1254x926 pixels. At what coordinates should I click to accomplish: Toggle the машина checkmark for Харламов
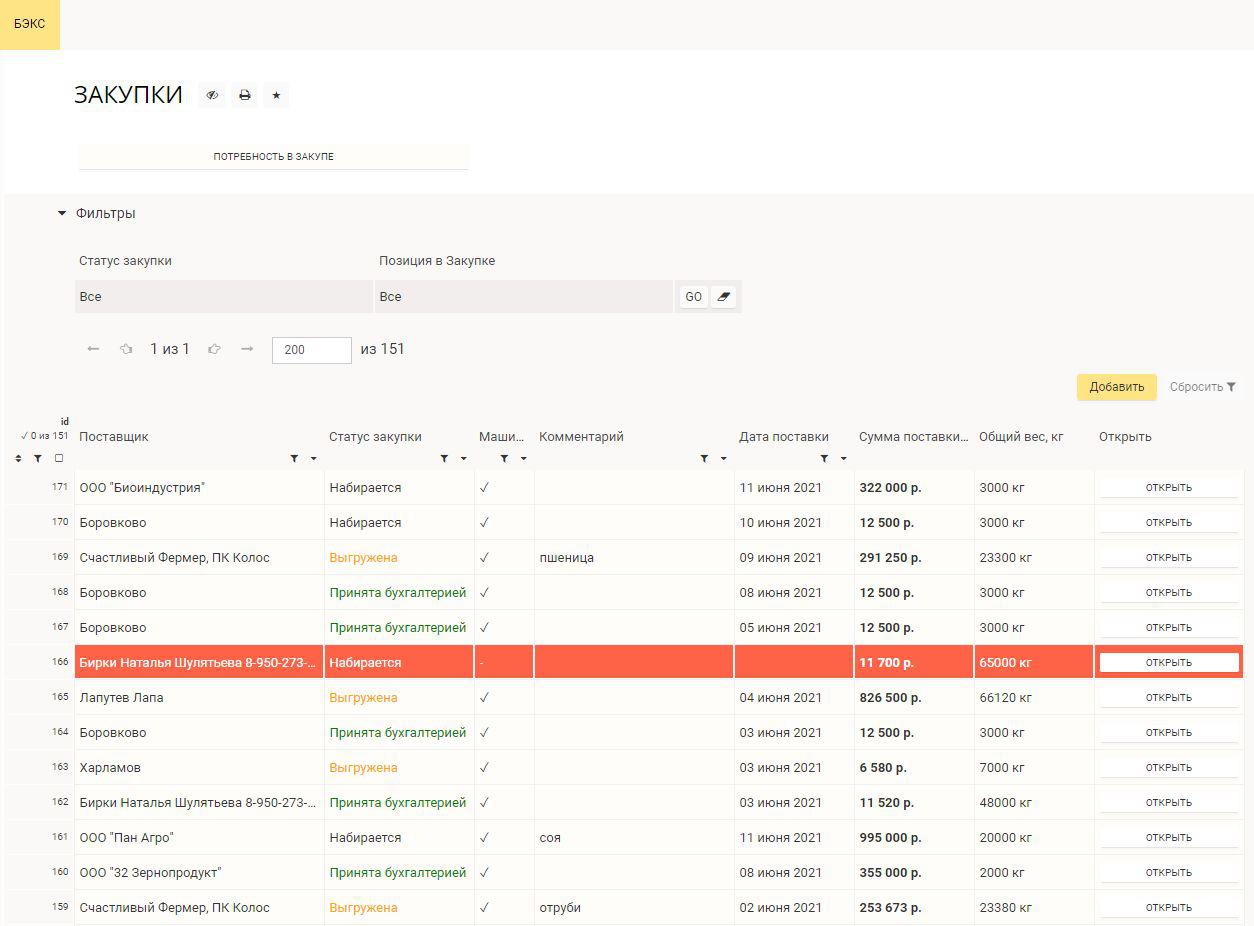tap(485, 768)
